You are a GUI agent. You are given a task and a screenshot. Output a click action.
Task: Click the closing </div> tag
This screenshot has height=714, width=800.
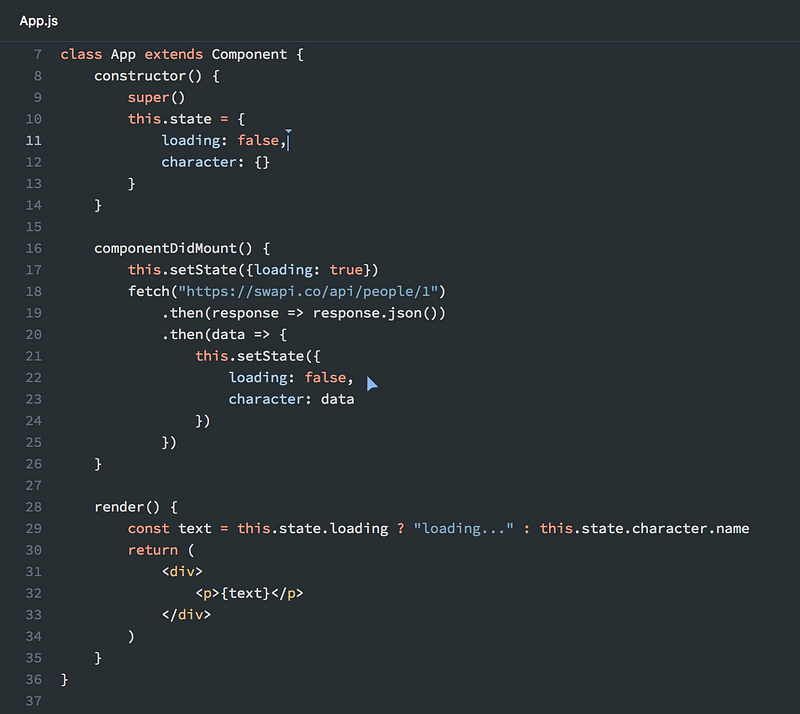point(186,614)
